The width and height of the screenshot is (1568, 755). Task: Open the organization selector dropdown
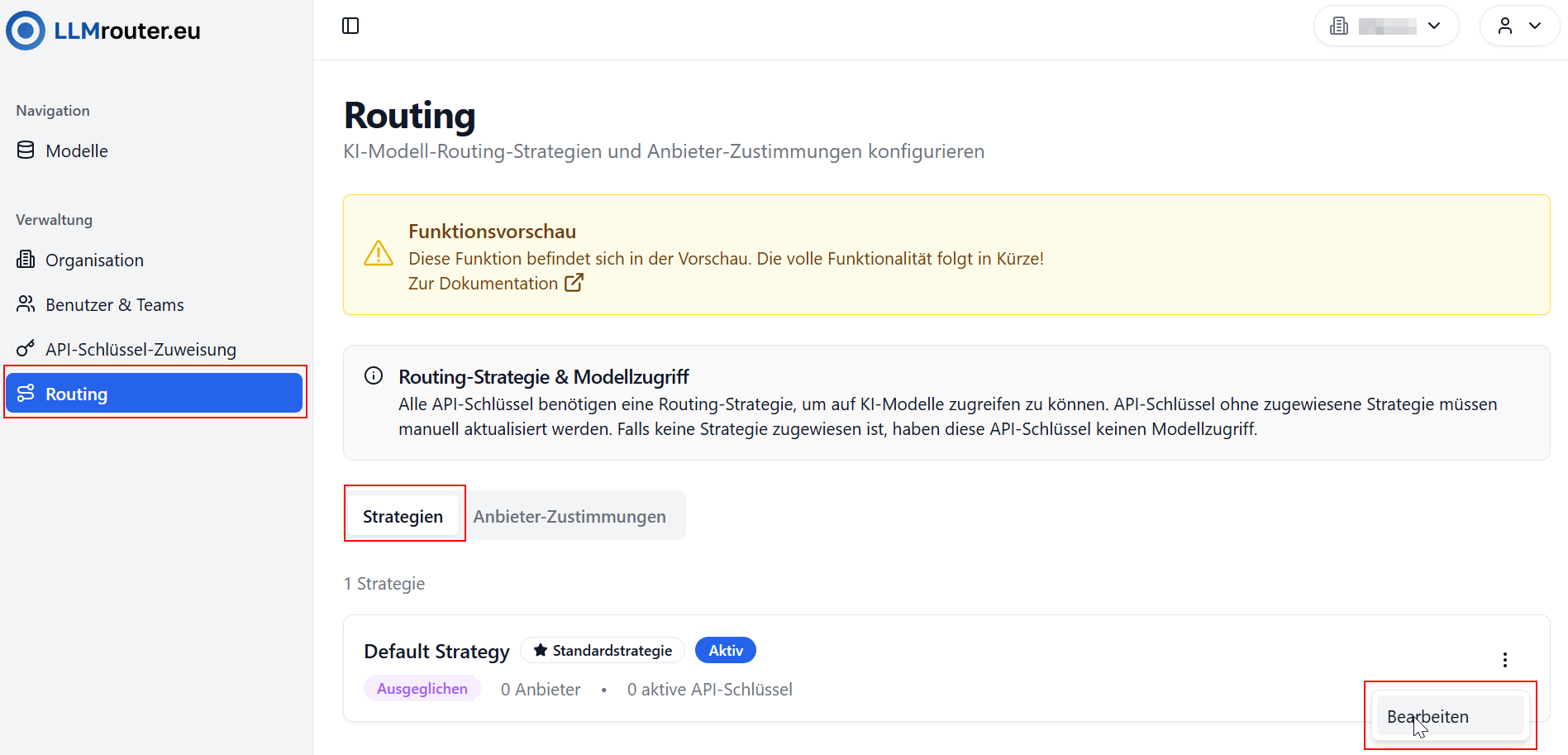(1385, 26)
